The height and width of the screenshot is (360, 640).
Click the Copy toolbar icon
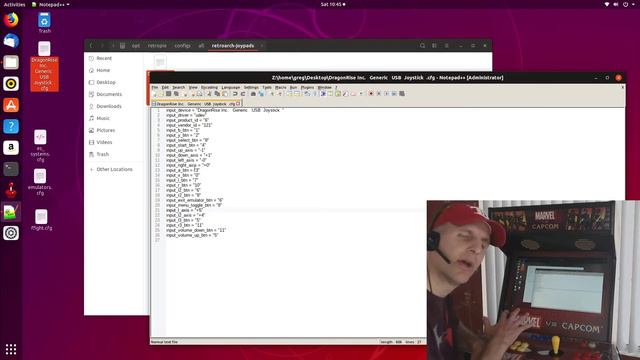pyautogui.click(x=217, y=93)
